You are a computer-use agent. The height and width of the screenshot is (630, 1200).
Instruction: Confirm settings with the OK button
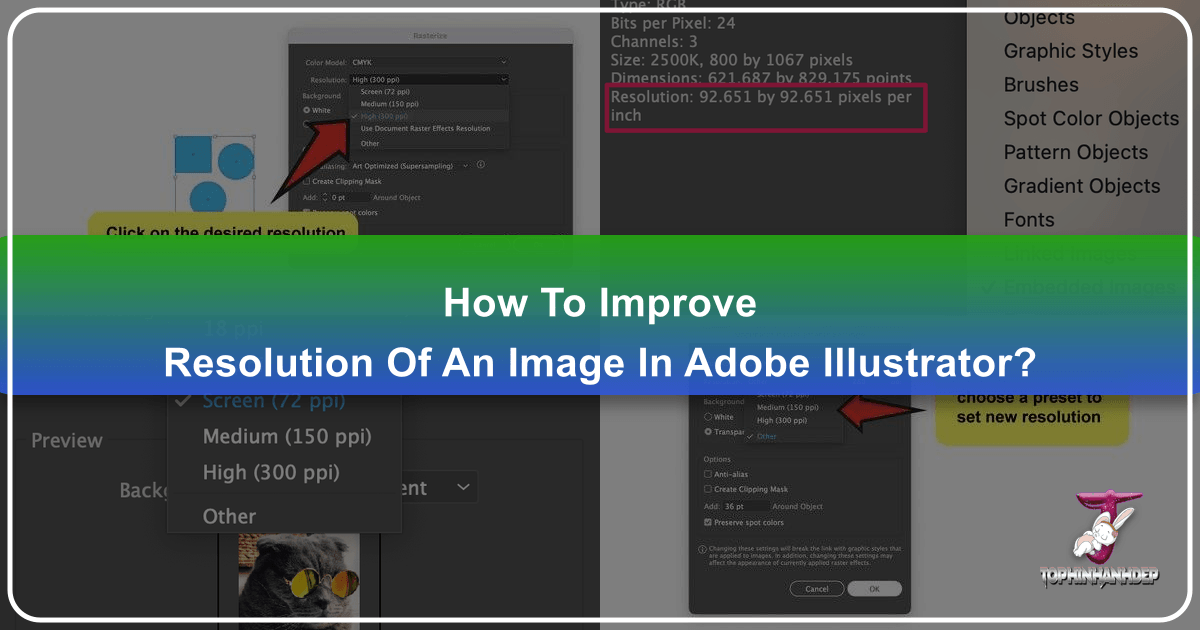[875, 589]
